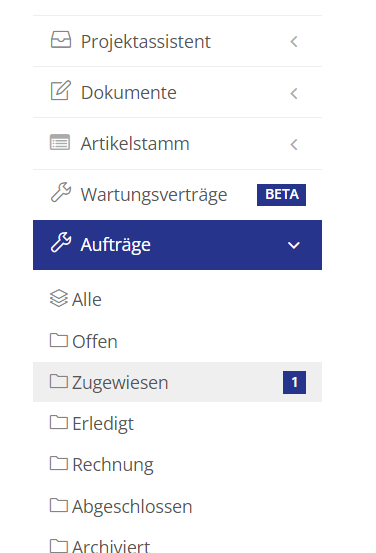376x553 pixels.
Task: Select the Zugewiesen orders folder
Action: tap(177, 382)
